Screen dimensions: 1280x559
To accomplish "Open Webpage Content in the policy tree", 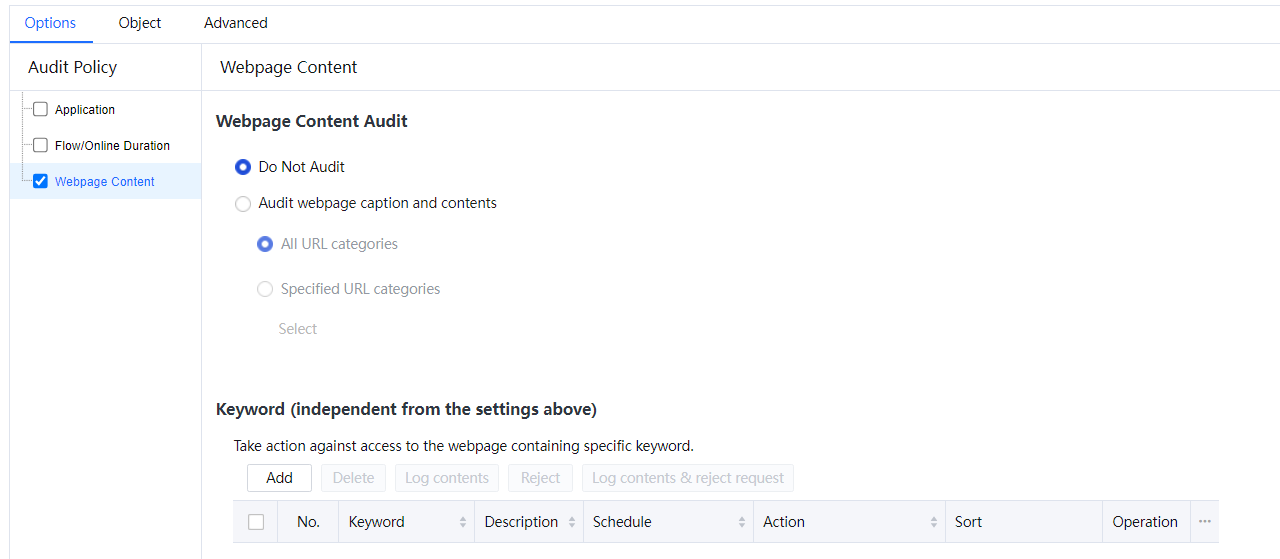I will coord(105,182).
